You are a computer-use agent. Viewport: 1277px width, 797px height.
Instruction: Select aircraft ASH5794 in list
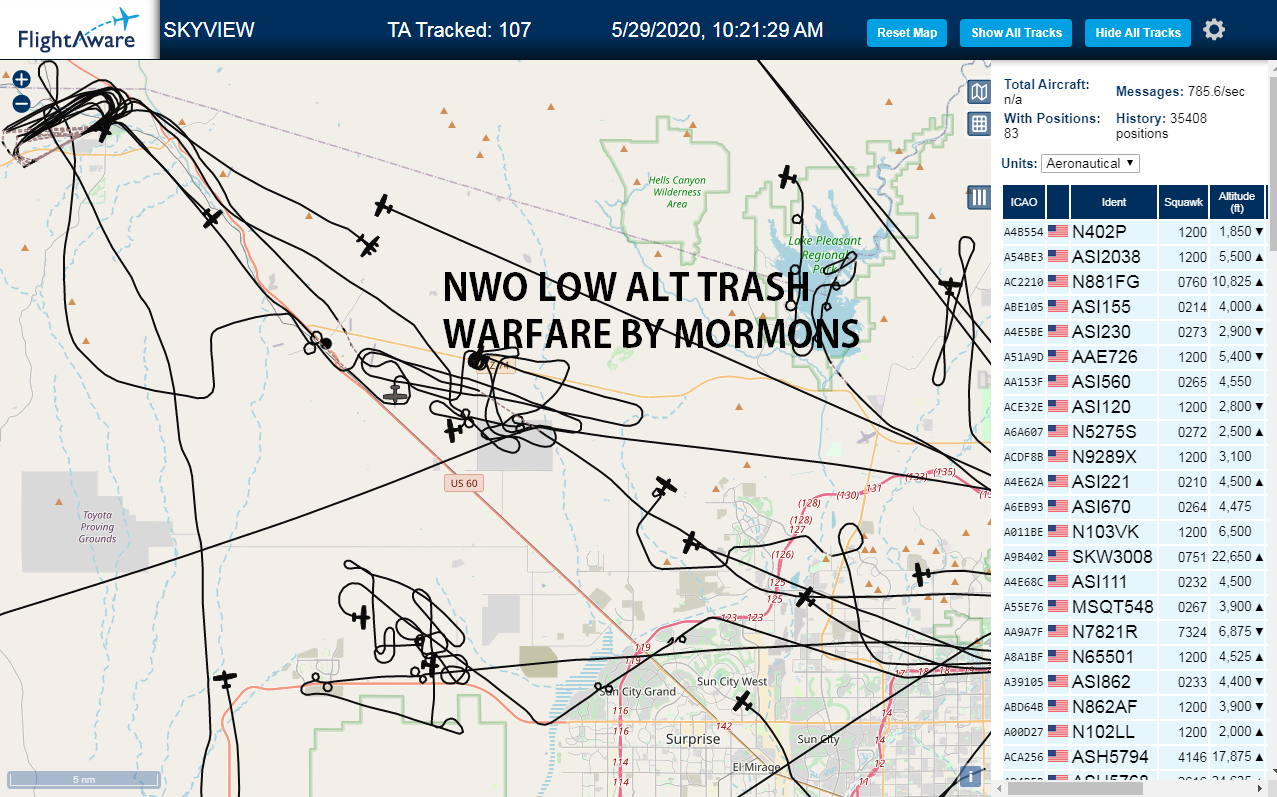(x=1134, y=757)
